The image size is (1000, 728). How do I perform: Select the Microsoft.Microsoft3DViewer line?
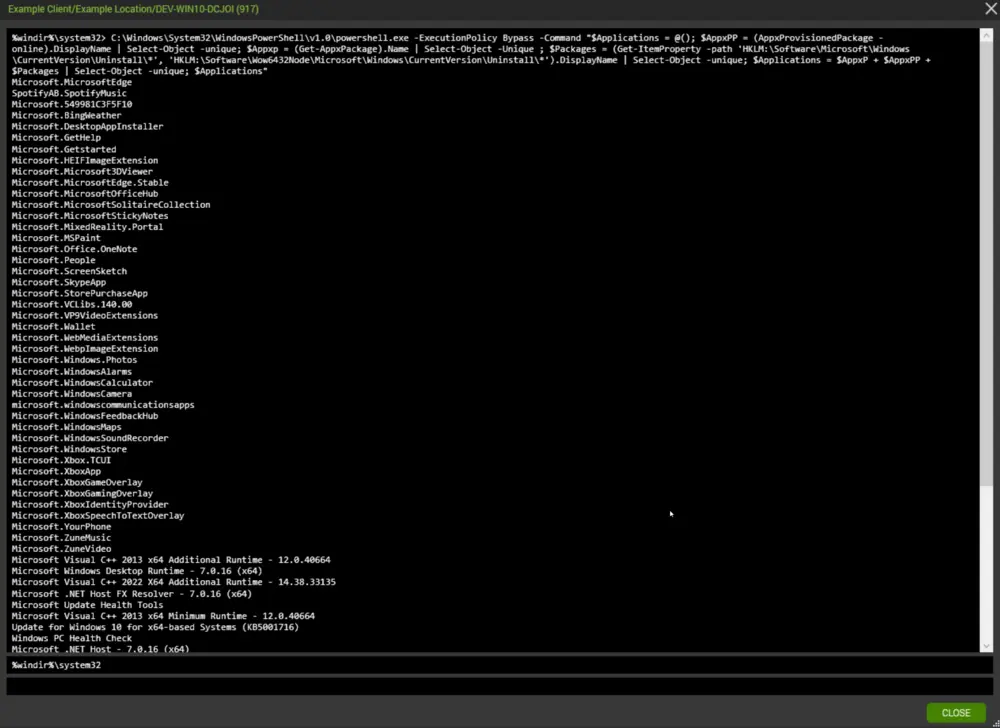[x=82, y=171]
